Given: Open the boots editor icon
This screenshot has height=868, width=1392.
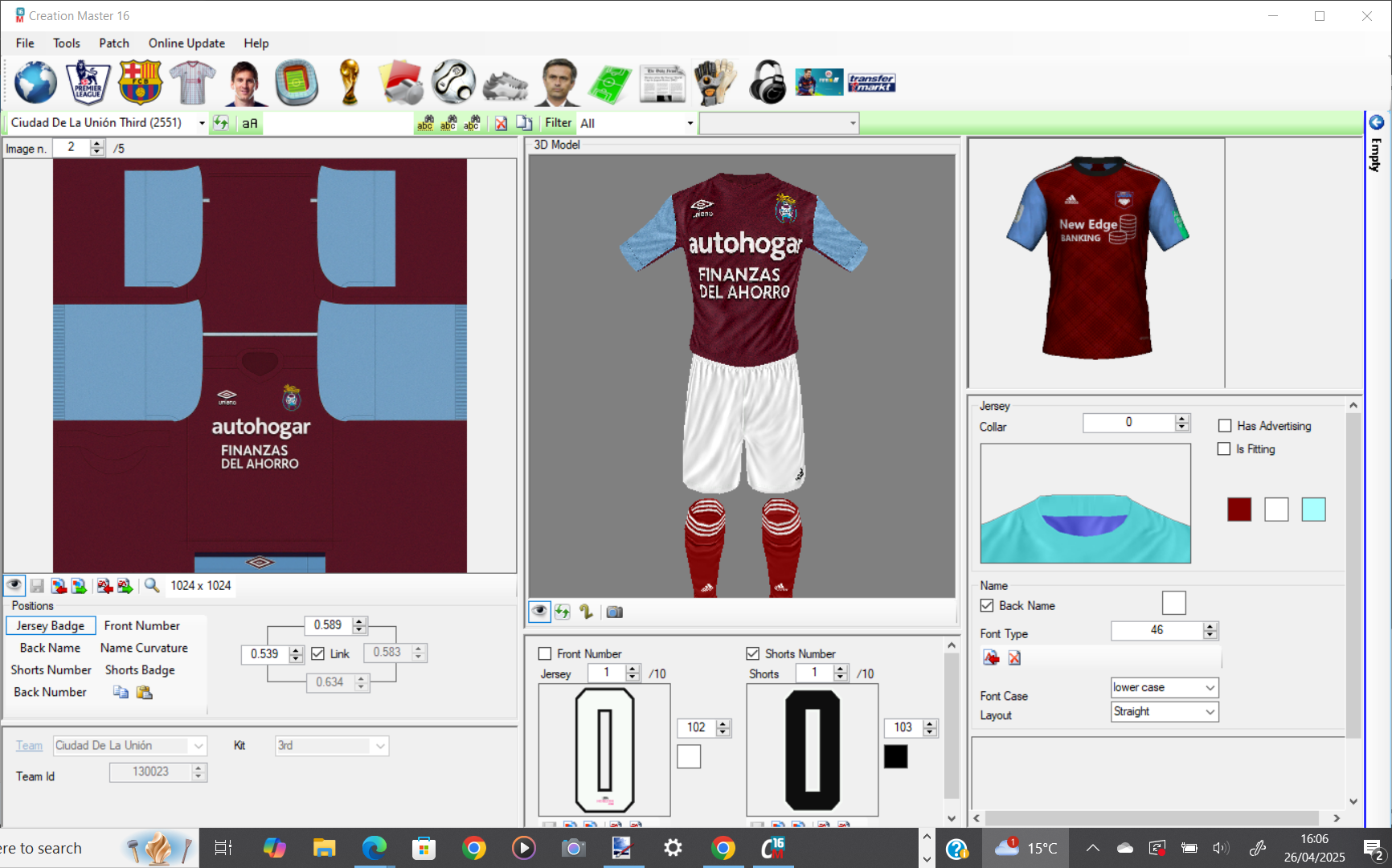Looking at the screenshot, I should (506, 85).
